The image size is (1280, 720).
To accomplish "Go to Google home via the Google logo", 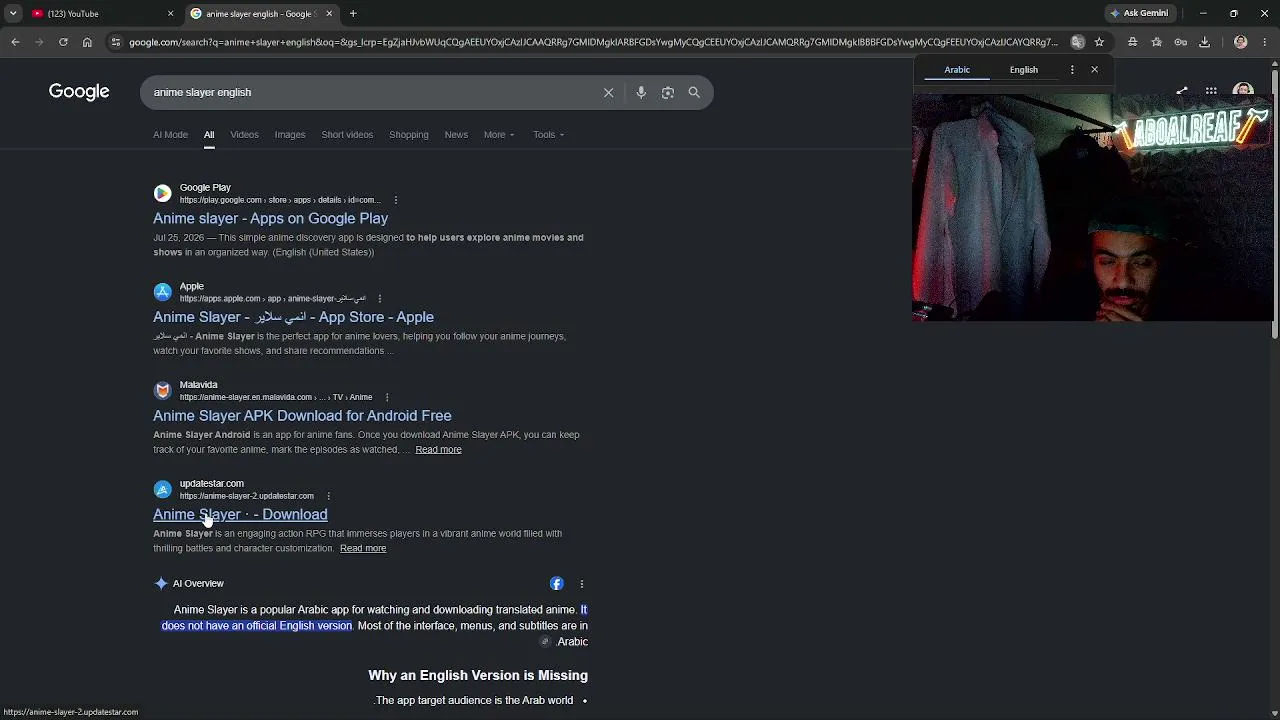I will (x=79, y=92).
